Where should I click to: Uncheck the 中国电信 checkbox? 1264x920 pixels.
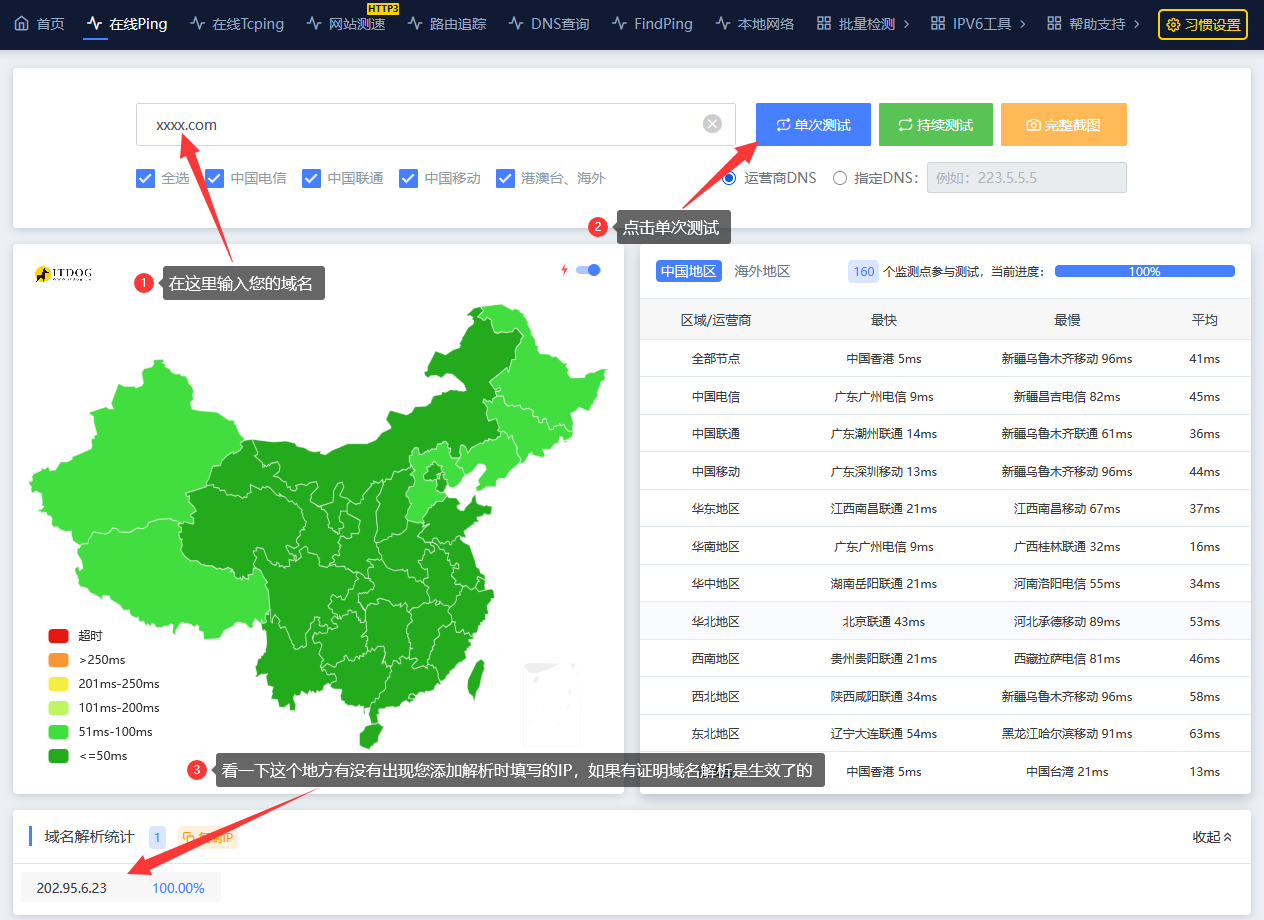coord(214,178)
